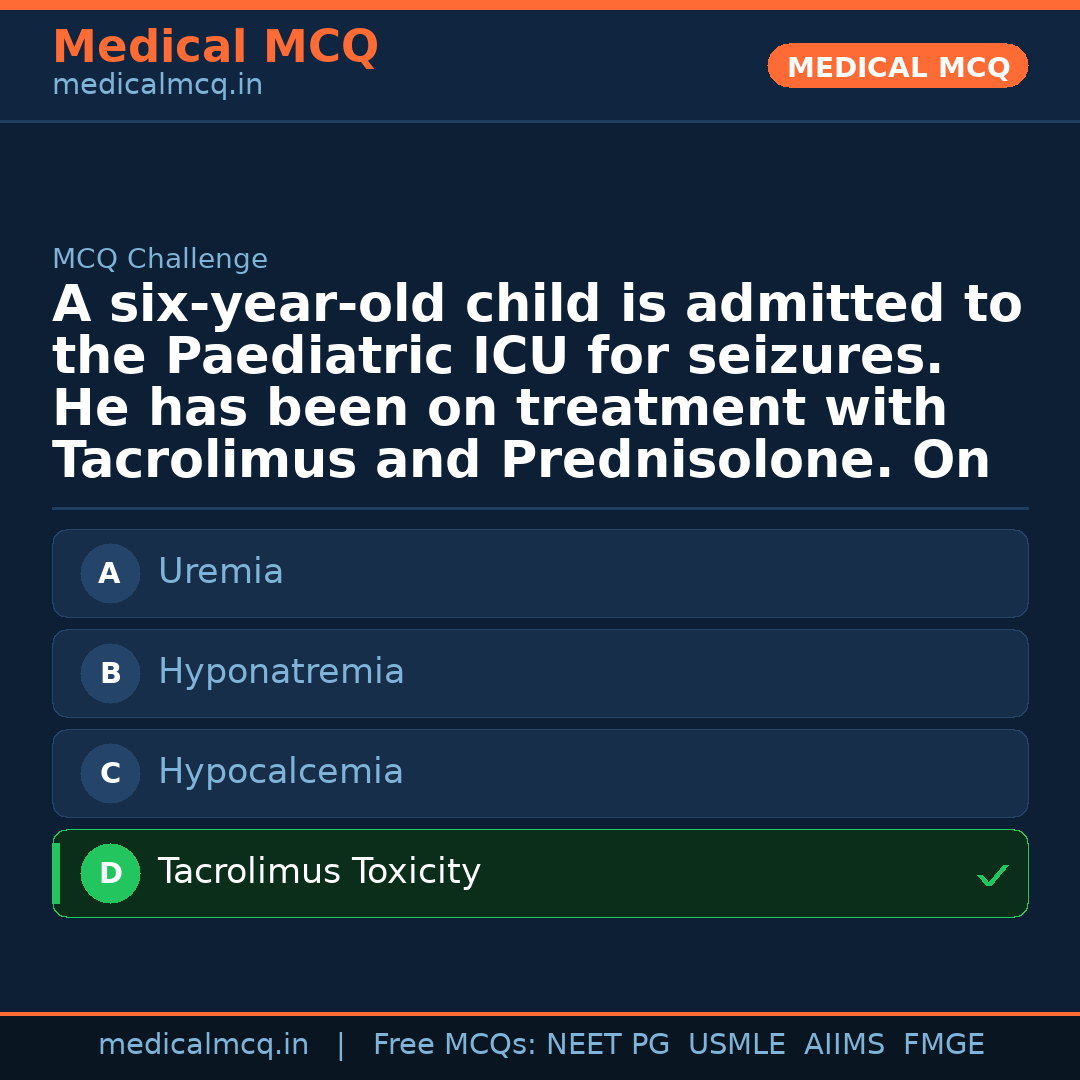Select the Tacrolimus Toxicity answer text

tap(319, 872)
